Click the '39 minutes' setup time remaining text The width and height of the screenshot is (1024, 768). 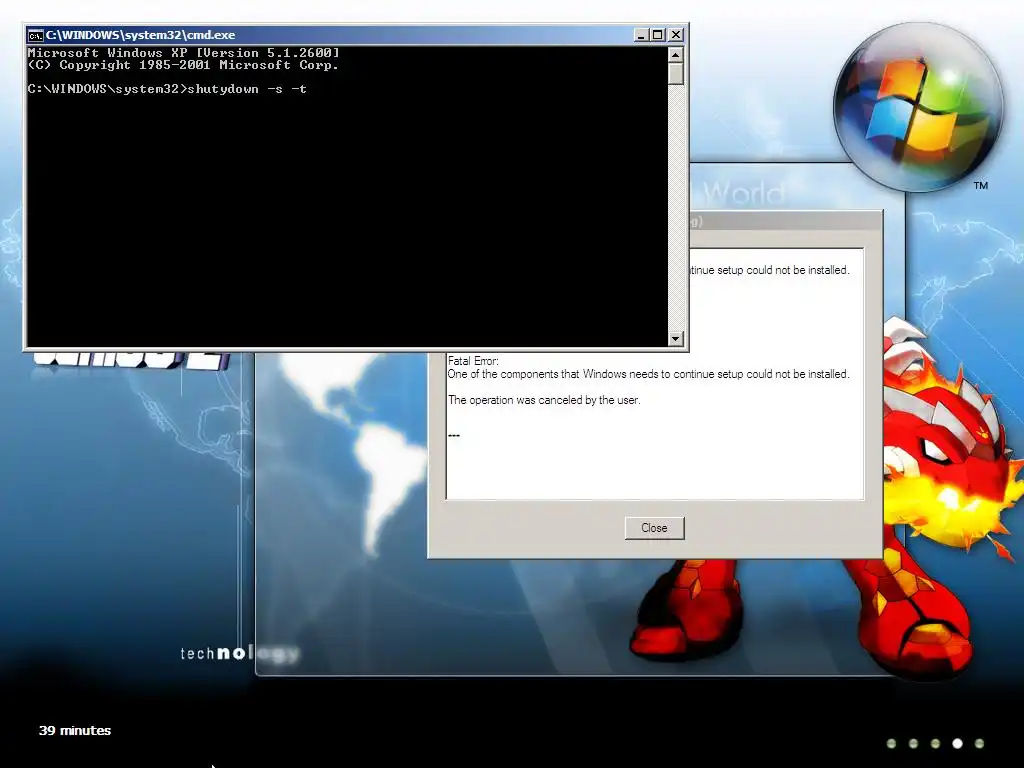point(75,731)
